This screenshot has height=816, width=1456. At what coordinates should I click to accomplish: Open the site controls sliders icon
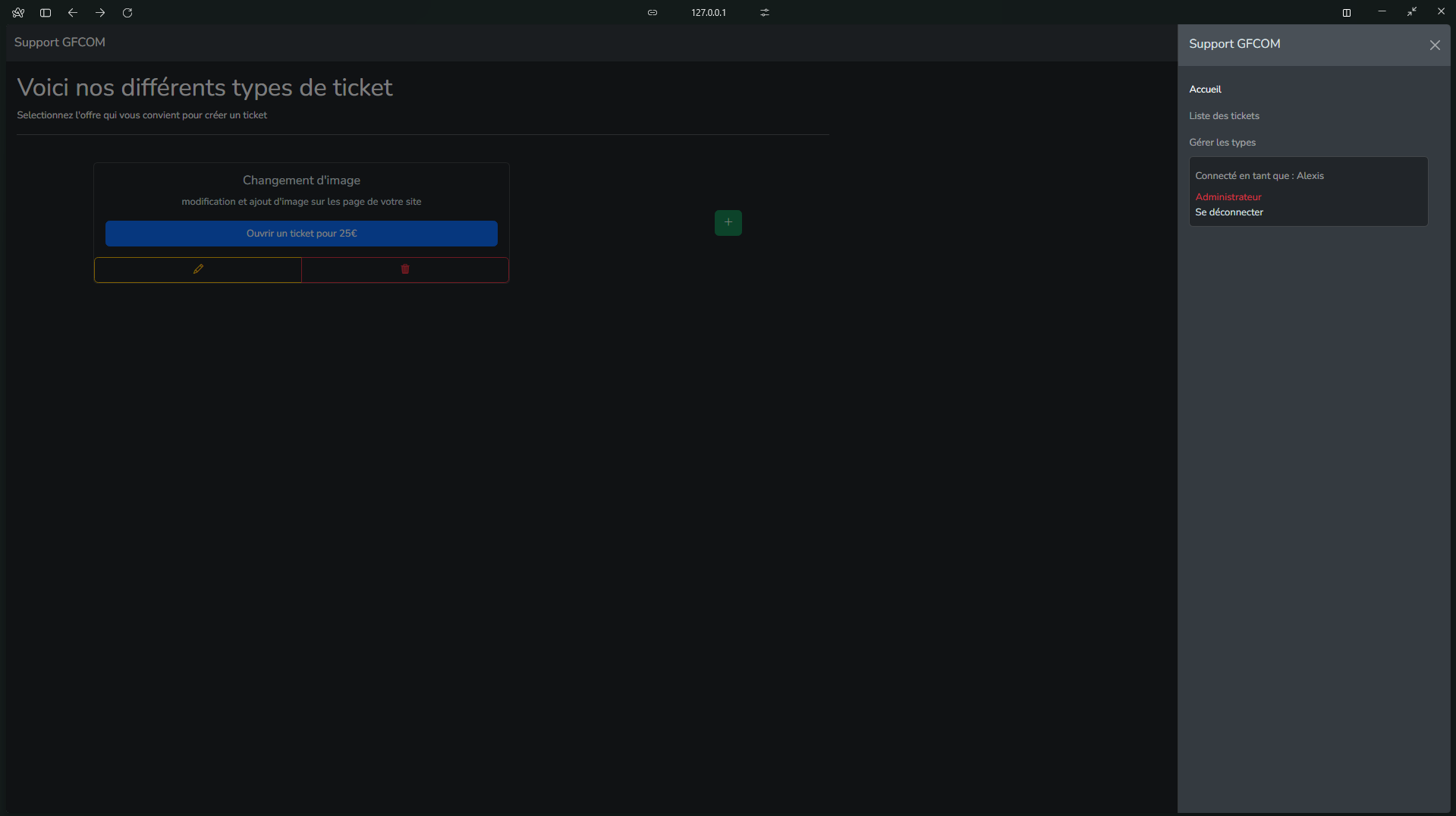[764, 13]
